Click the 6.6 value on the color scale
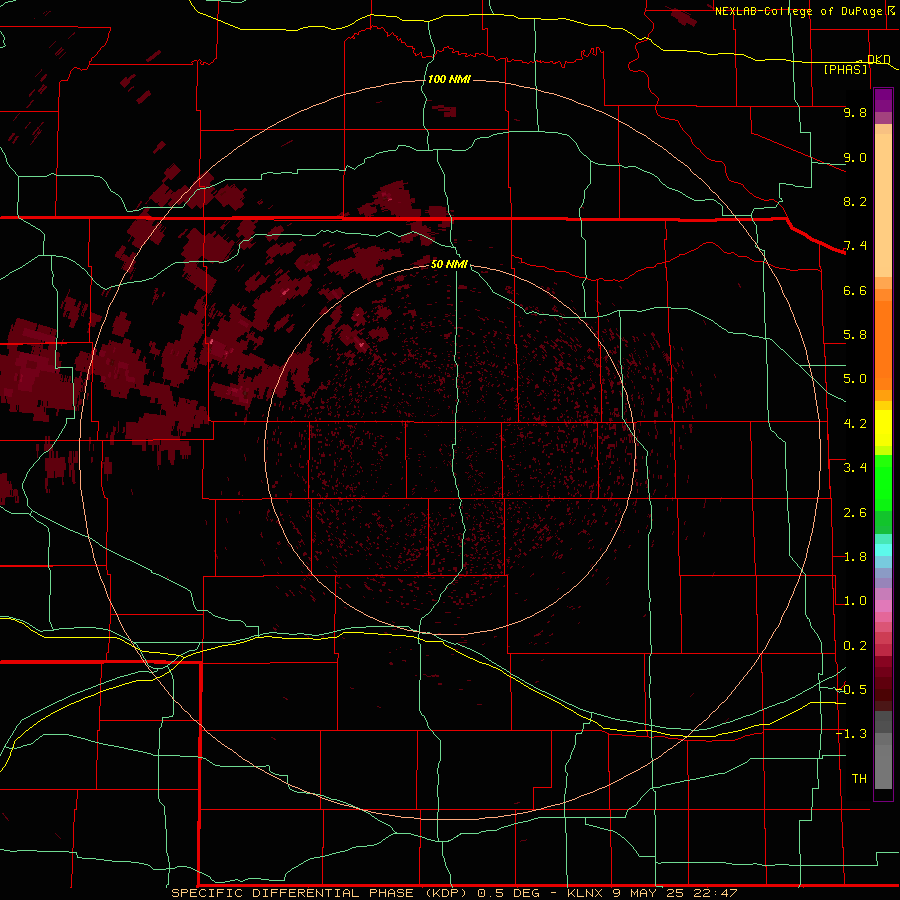The height and width of the screenshot is (900, 900). coord(855,290)
